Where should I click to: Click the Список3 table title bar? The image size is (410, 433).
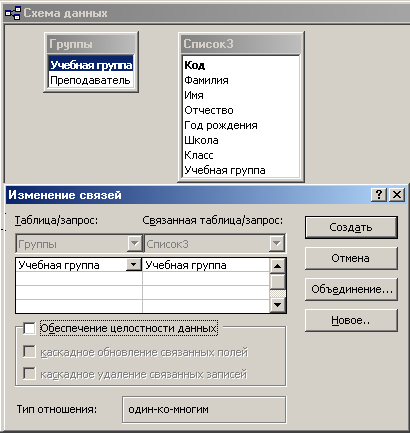(241, 44)
